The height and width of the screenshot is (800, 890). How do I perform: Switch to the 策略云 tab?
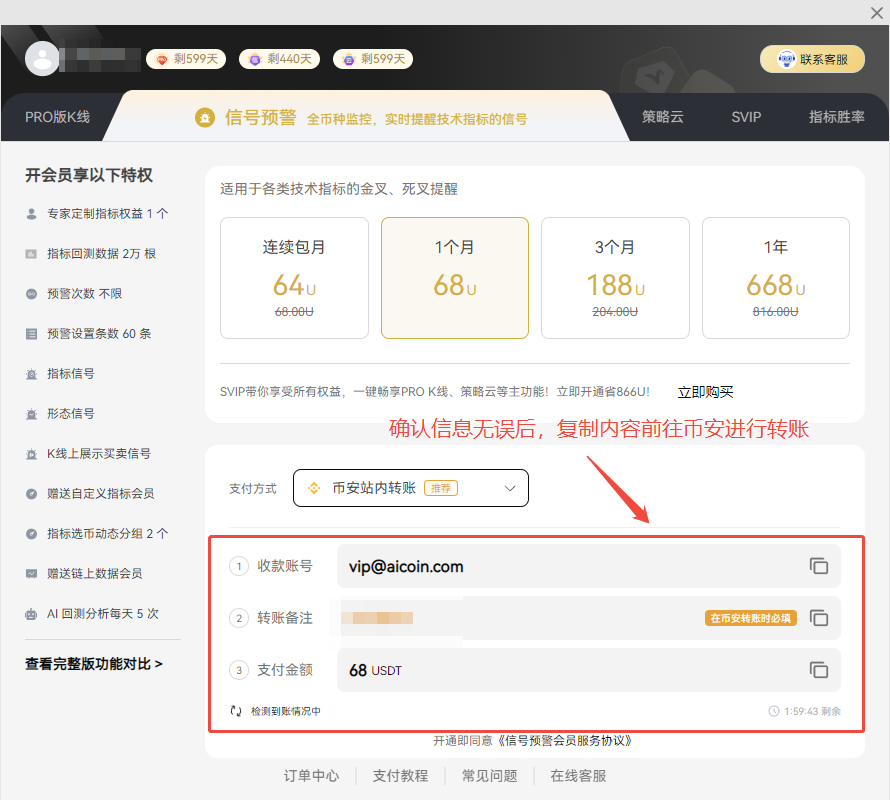coord(663,117)
